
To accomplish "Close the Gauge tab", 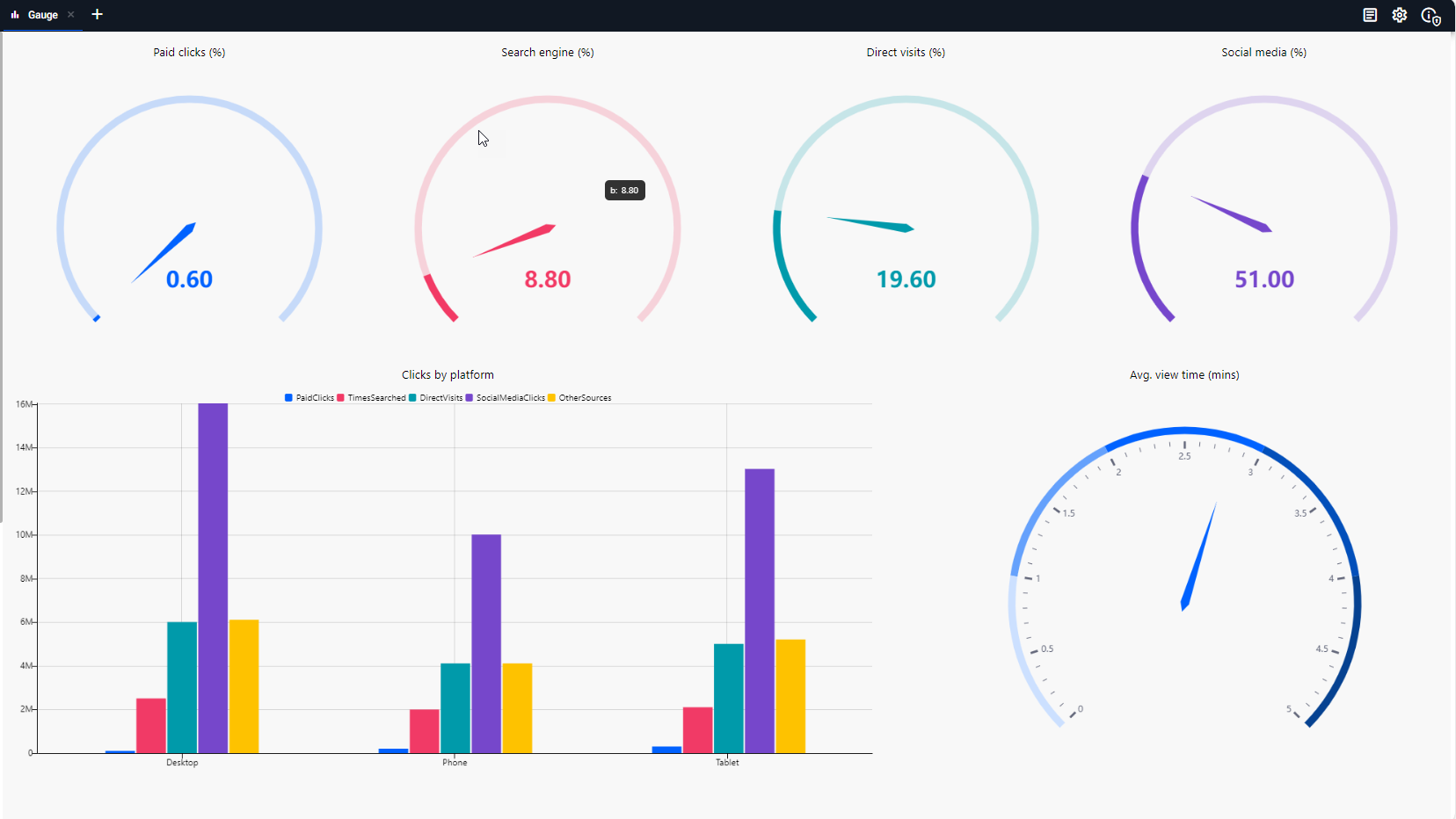I will click(71, 14).
